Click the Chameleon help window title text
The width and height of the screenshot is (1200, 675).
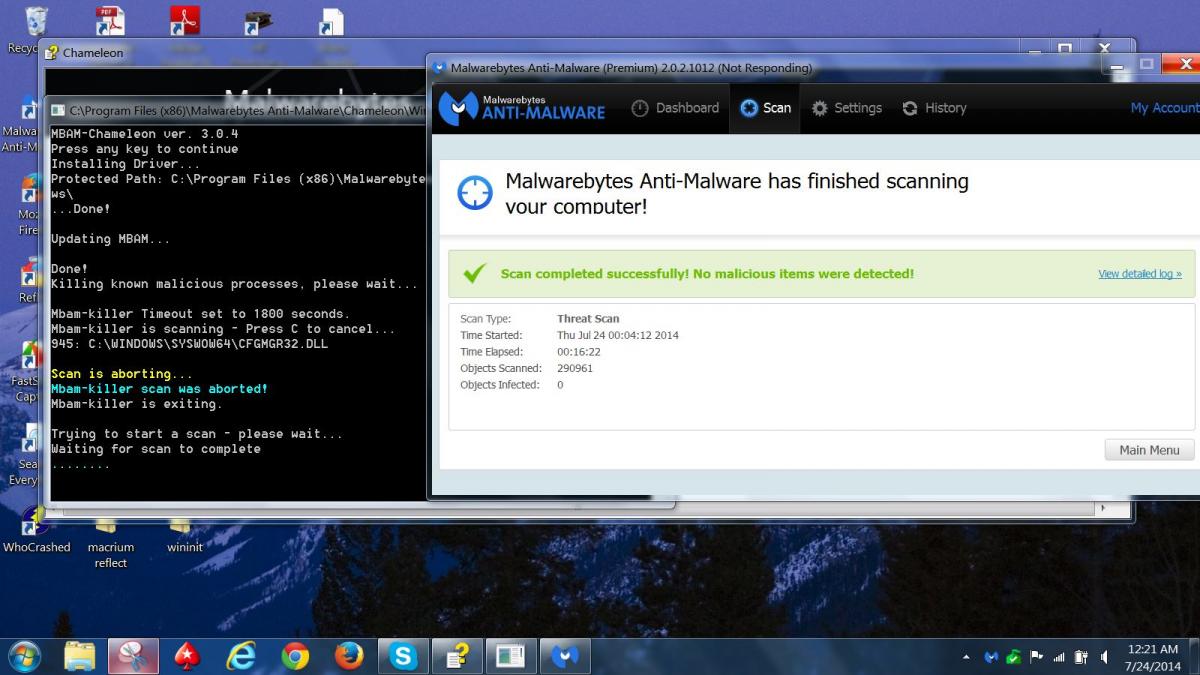[x=93, y=52]
